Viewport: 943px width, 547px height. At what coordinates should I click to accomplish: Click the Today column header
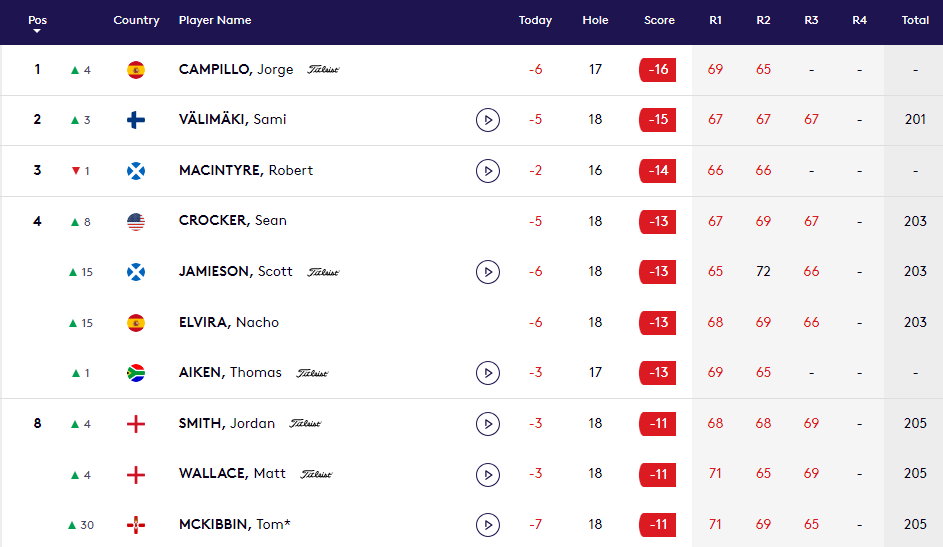535,21
